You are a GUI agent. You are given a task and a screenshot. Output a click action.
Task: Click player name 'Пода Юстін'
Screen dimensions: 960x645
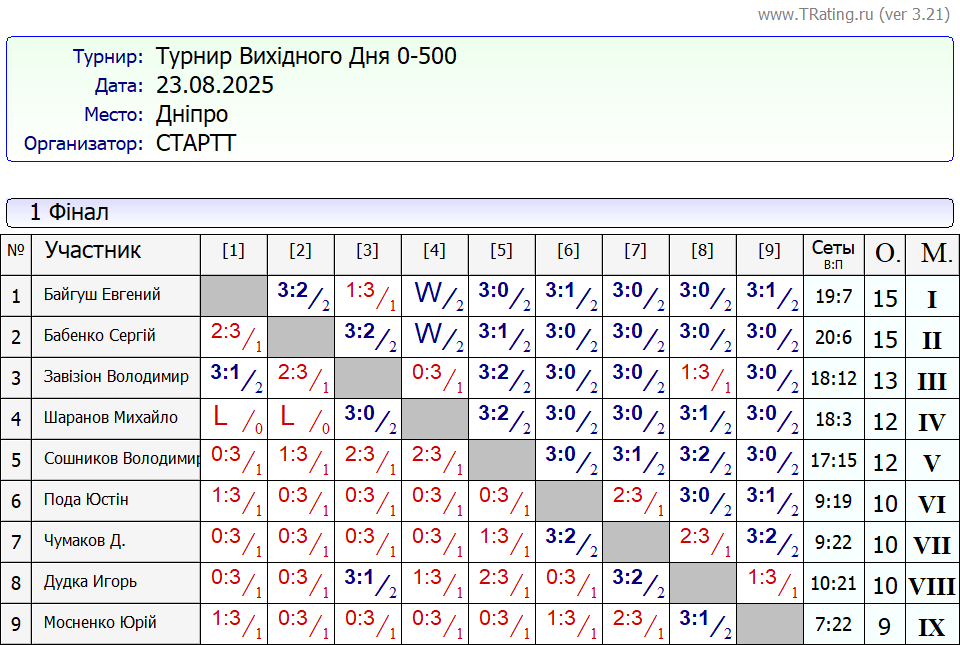[86, 500]
